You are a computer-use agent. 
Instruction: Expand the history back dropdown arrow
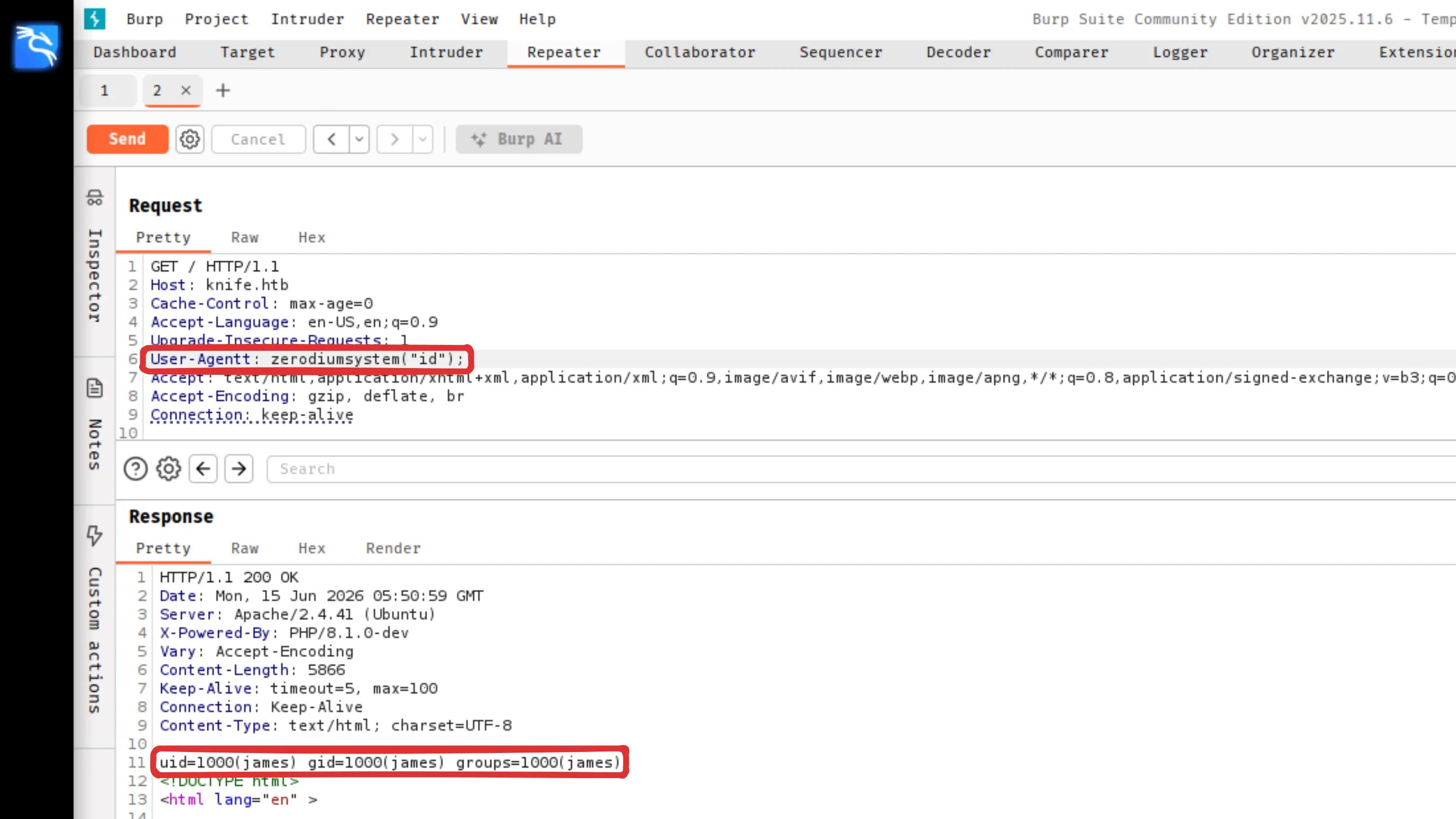[359, 139]
